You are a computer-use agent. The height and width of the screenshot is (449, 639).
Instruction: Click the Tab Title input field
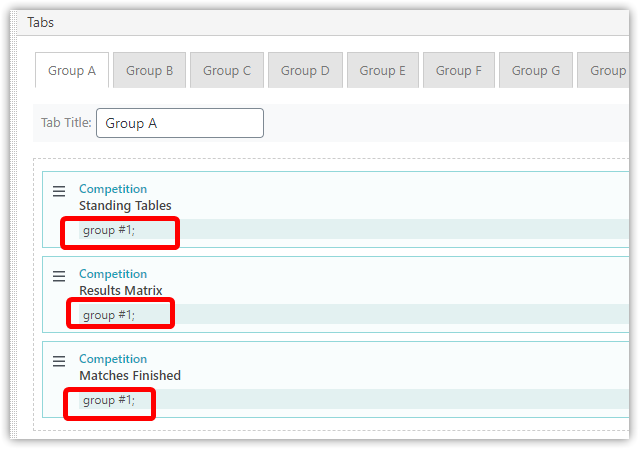tap(180, 123)
